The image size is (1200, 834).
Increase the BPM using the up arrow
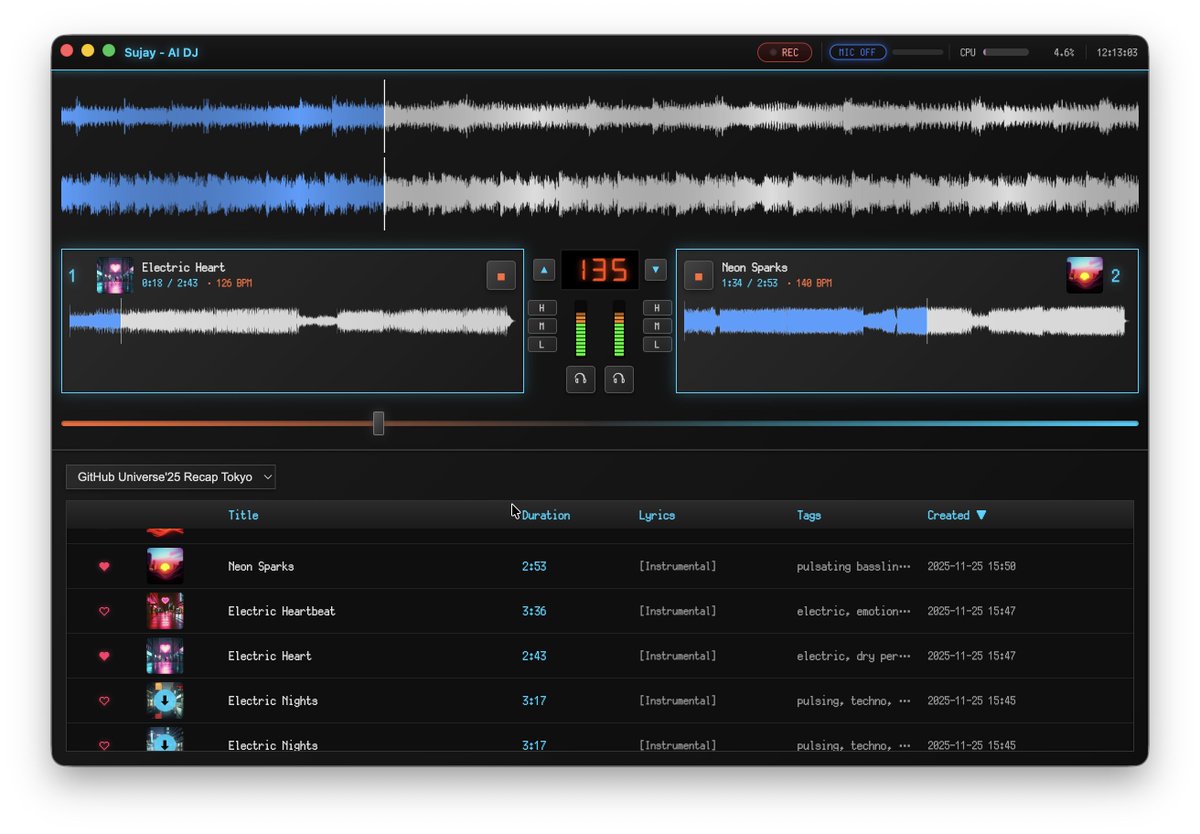click(x=543, y=269)
